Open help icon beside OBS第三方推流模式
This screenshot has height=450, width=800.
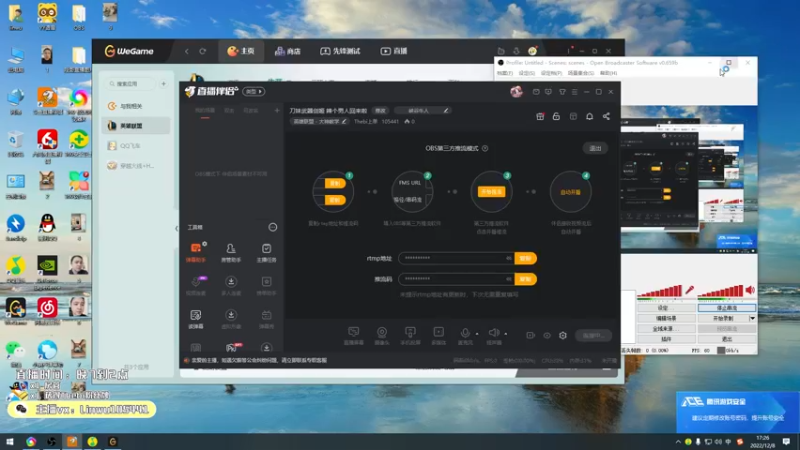[485, 148]
